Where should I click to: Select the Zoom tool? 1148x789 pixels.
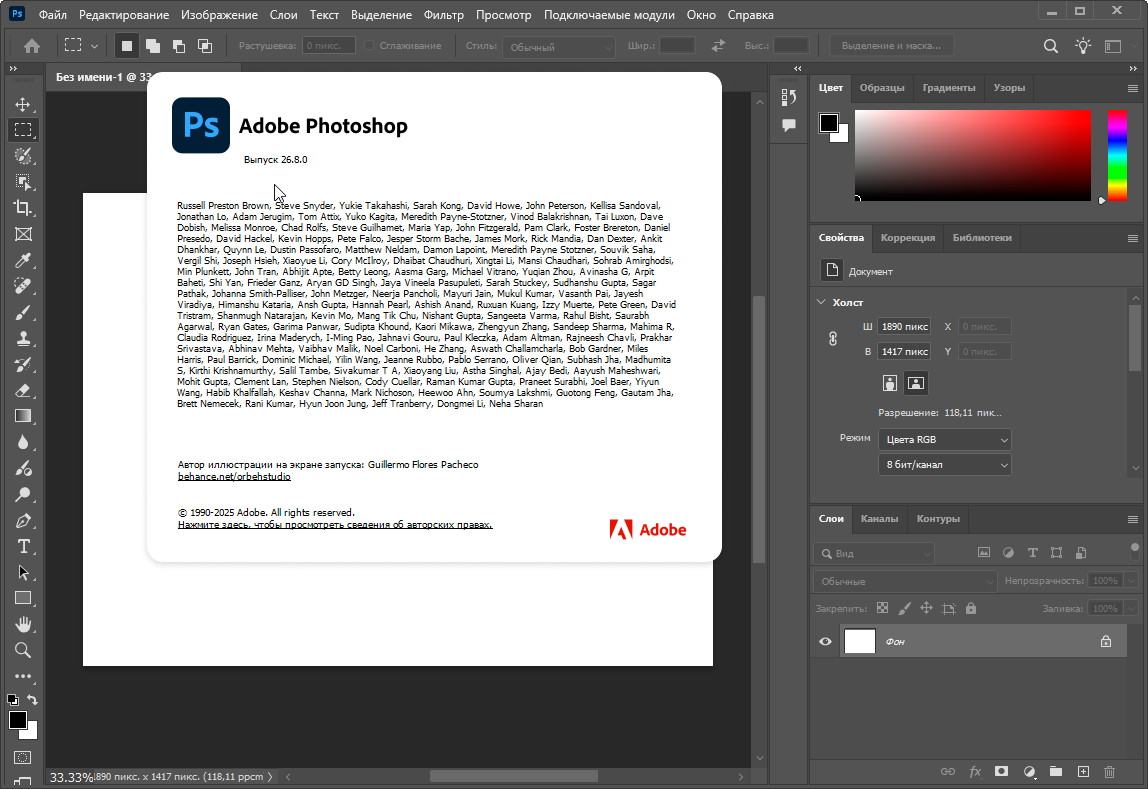[23, 651]
